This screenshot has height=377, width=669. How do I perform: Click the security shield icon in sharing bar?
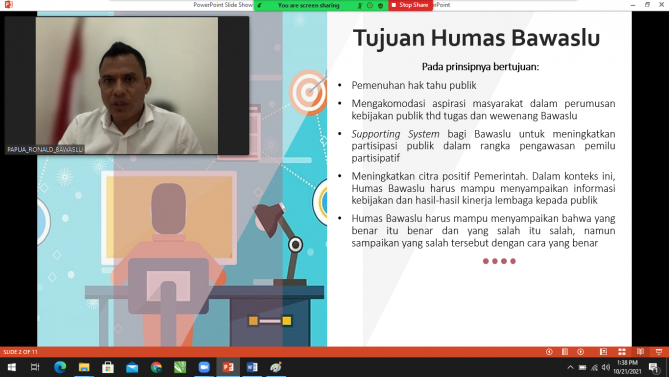pos(380,6)
